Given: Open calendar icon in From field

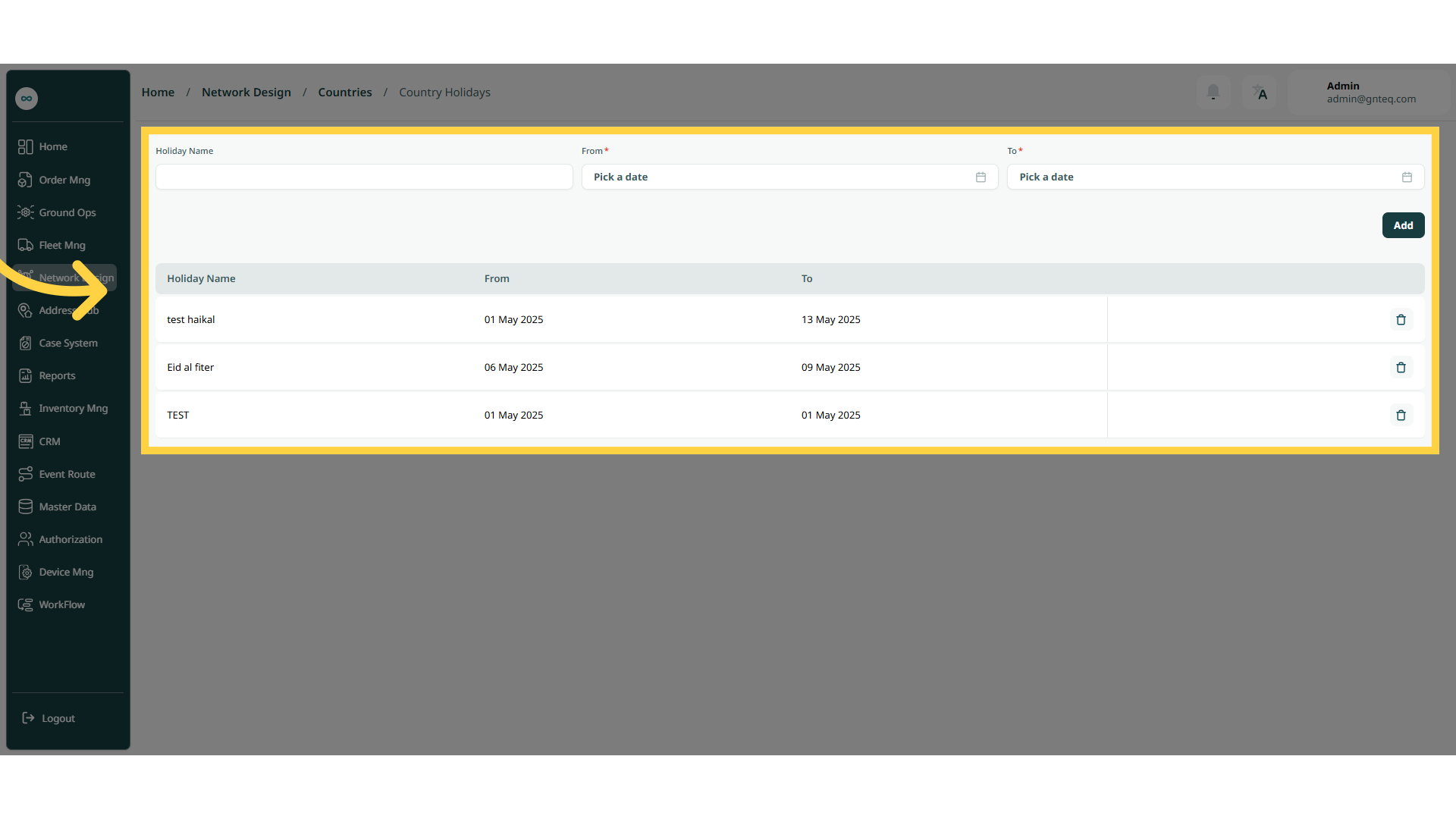Looking at the screenshot, I should tap(981, 177).
